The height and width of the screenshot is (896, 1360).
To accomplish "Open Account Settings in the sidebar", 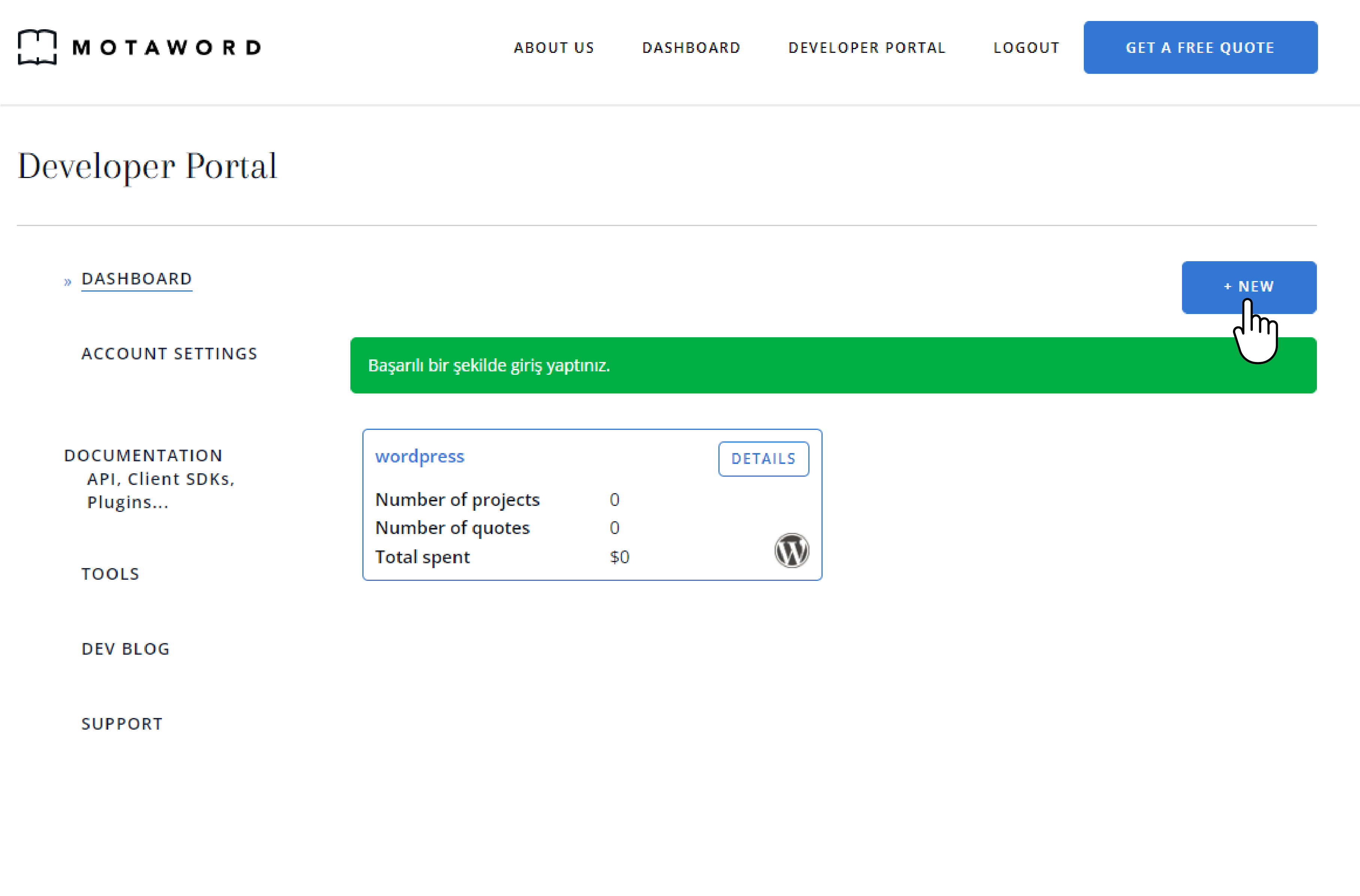I will click(x=169, y=354).
